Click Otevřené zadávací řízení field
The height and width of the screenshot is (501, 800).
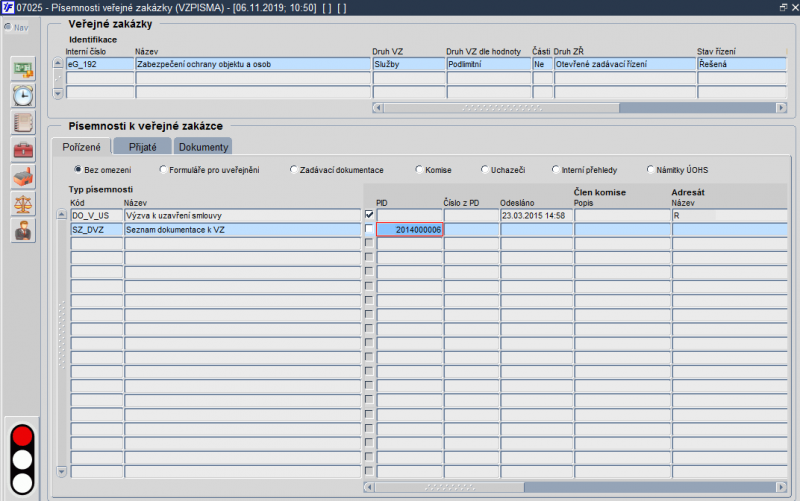tap(625, 64)
